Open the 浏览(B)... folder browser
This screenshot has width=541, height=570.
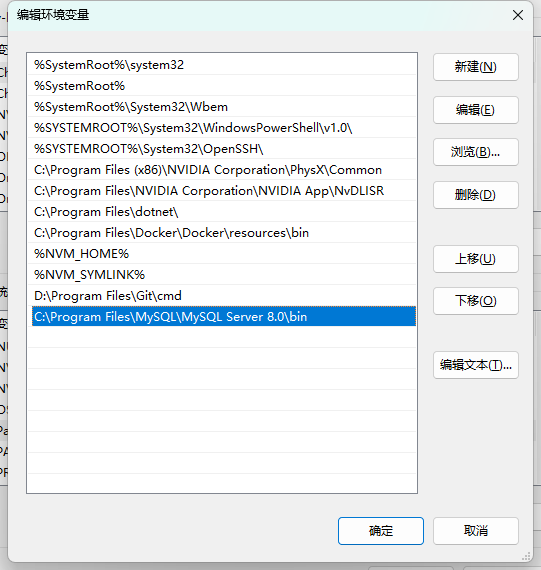pos(476,152)
